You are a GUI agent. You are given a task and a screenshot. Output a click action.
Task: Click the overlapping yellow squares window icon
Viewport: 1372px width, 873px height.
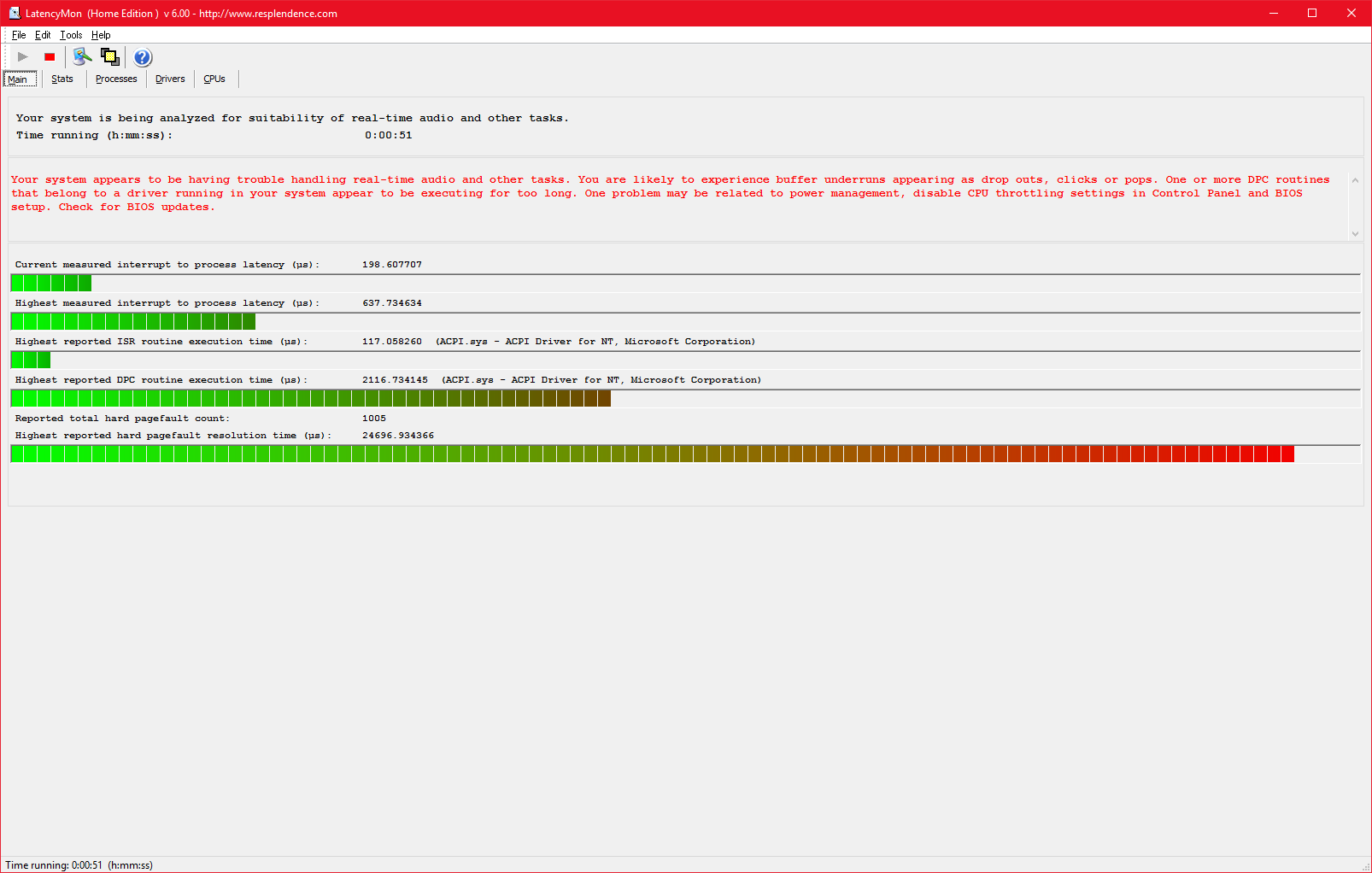coord(110,57)
